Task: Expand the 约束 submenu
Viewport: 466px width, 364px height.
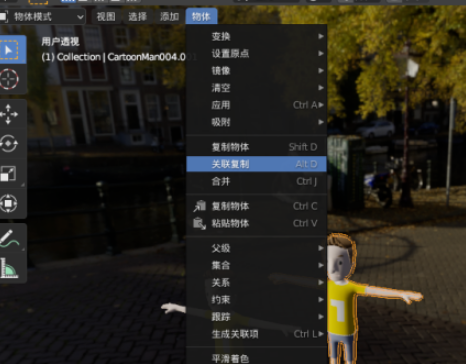Action: (256, 300)
